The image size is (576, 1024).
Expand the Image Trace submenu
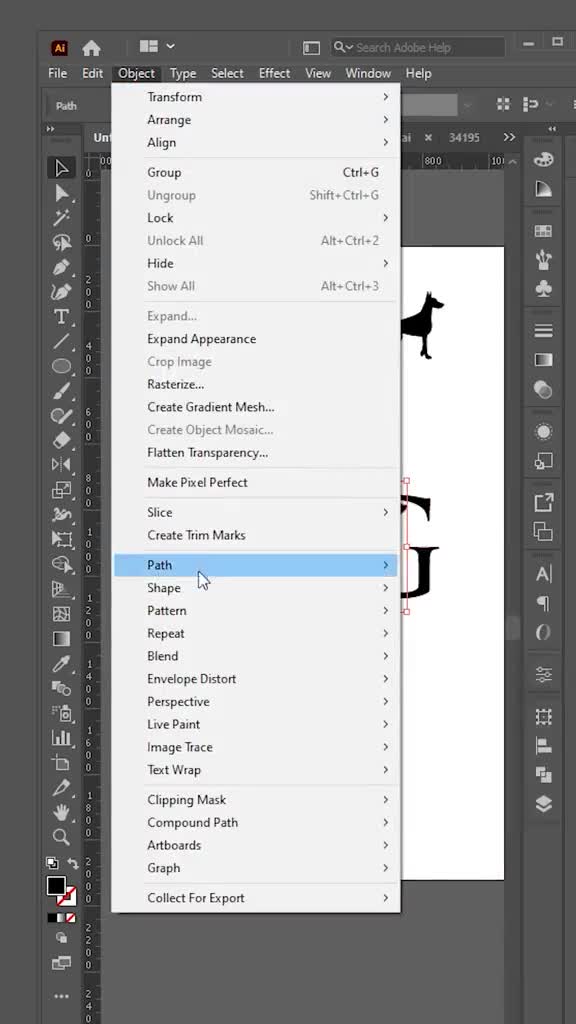(256, 747)
